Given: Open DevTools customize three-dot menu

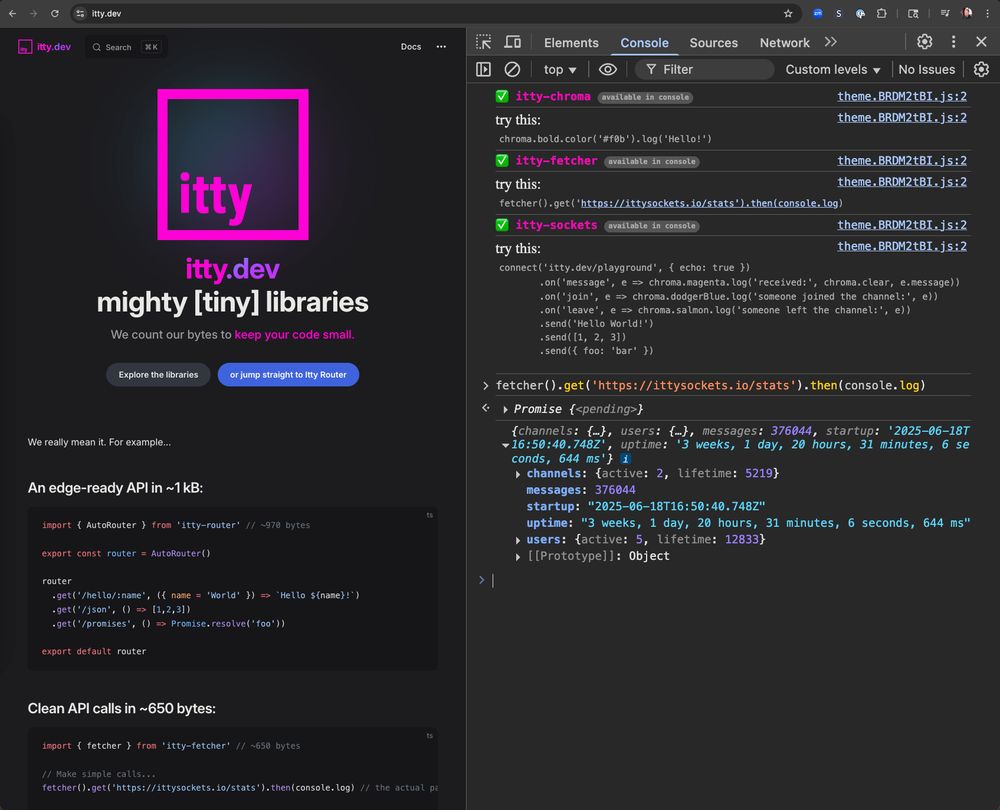Looking at the screenshot, I should click(953, 42).
